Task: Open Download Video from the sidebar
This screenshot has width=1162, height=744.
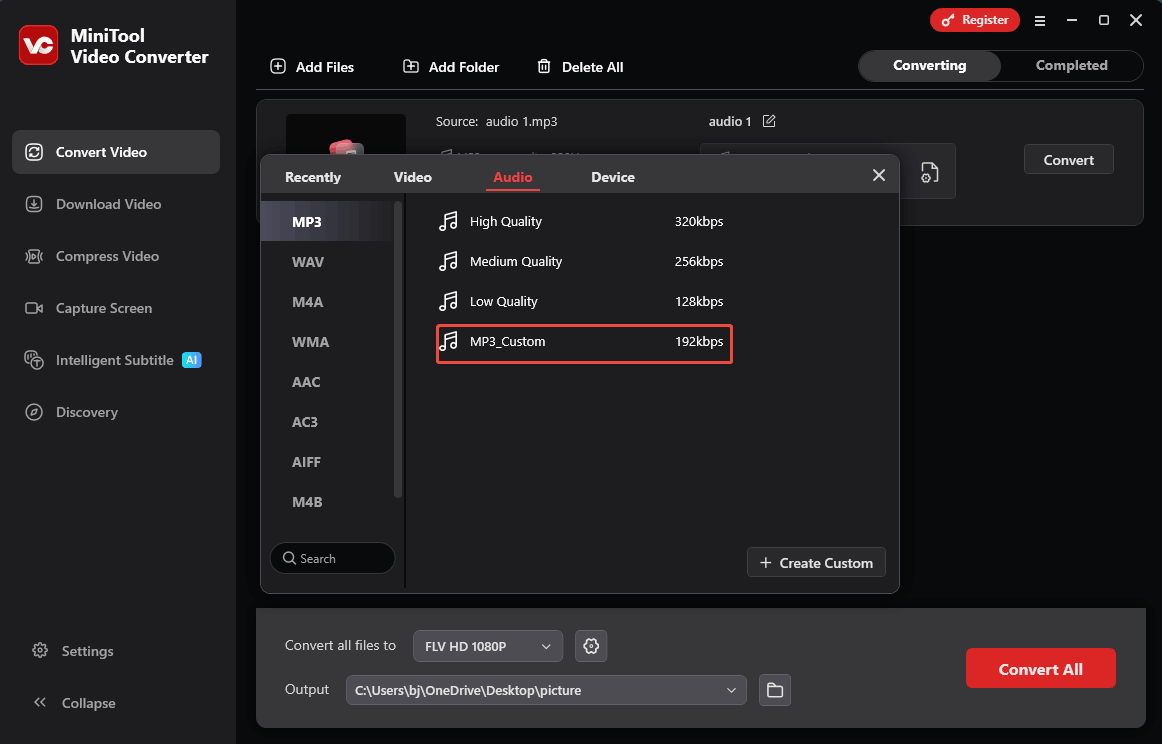Action: [x=116, y=204]
